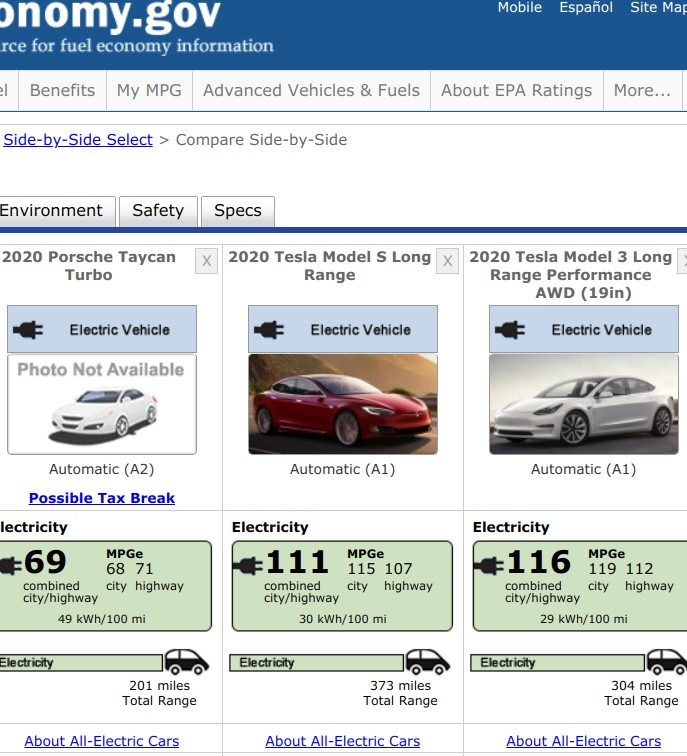Click the 116 combined MPGe value
This screenshot has width=687, height=756.
click(x=539, y=562)
